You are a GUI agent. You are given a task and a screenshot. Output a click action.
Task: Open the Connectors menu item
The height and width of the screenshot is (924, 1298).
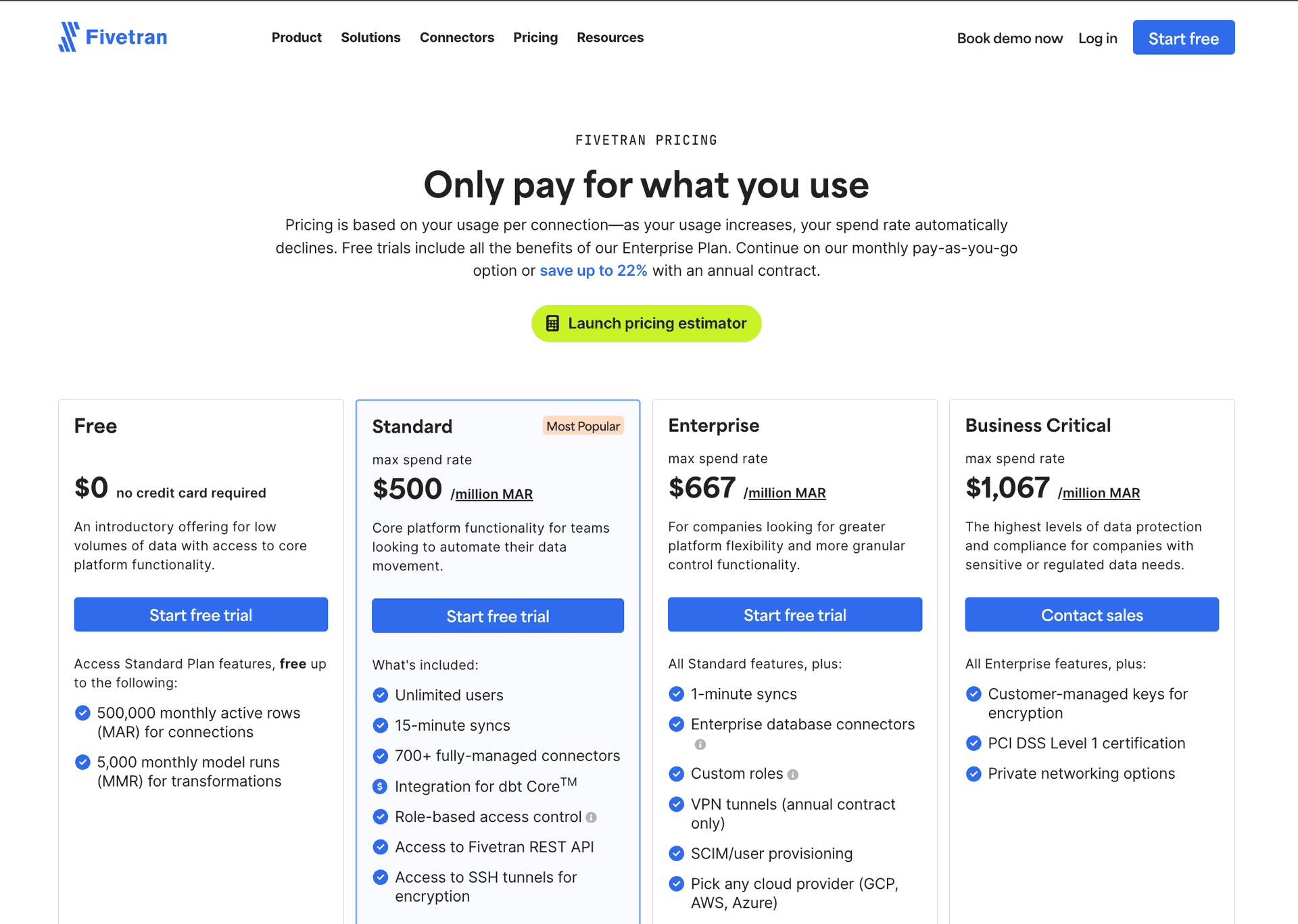(x=457, y=37)
